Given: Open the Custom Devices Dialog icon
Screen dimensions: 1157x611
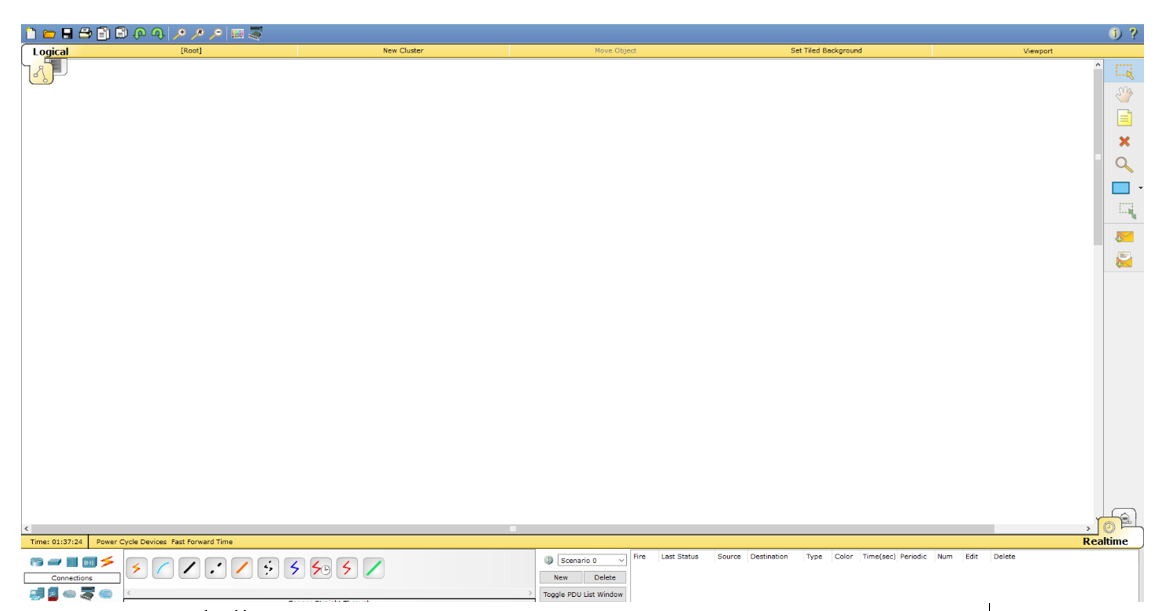Looking at the screenshot, I should [x=255, y=33].
